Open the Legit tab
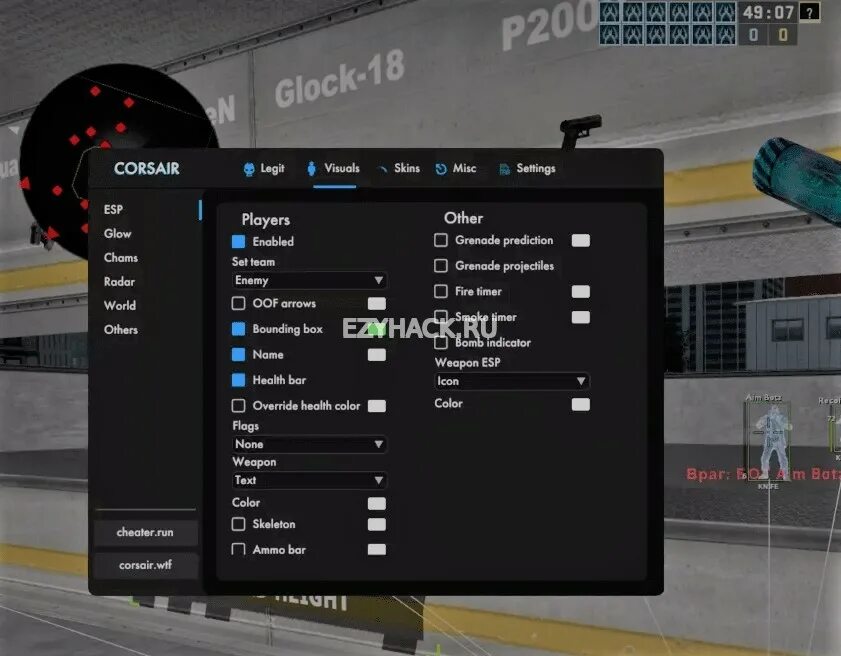841x656 pixels. point(264,169)
